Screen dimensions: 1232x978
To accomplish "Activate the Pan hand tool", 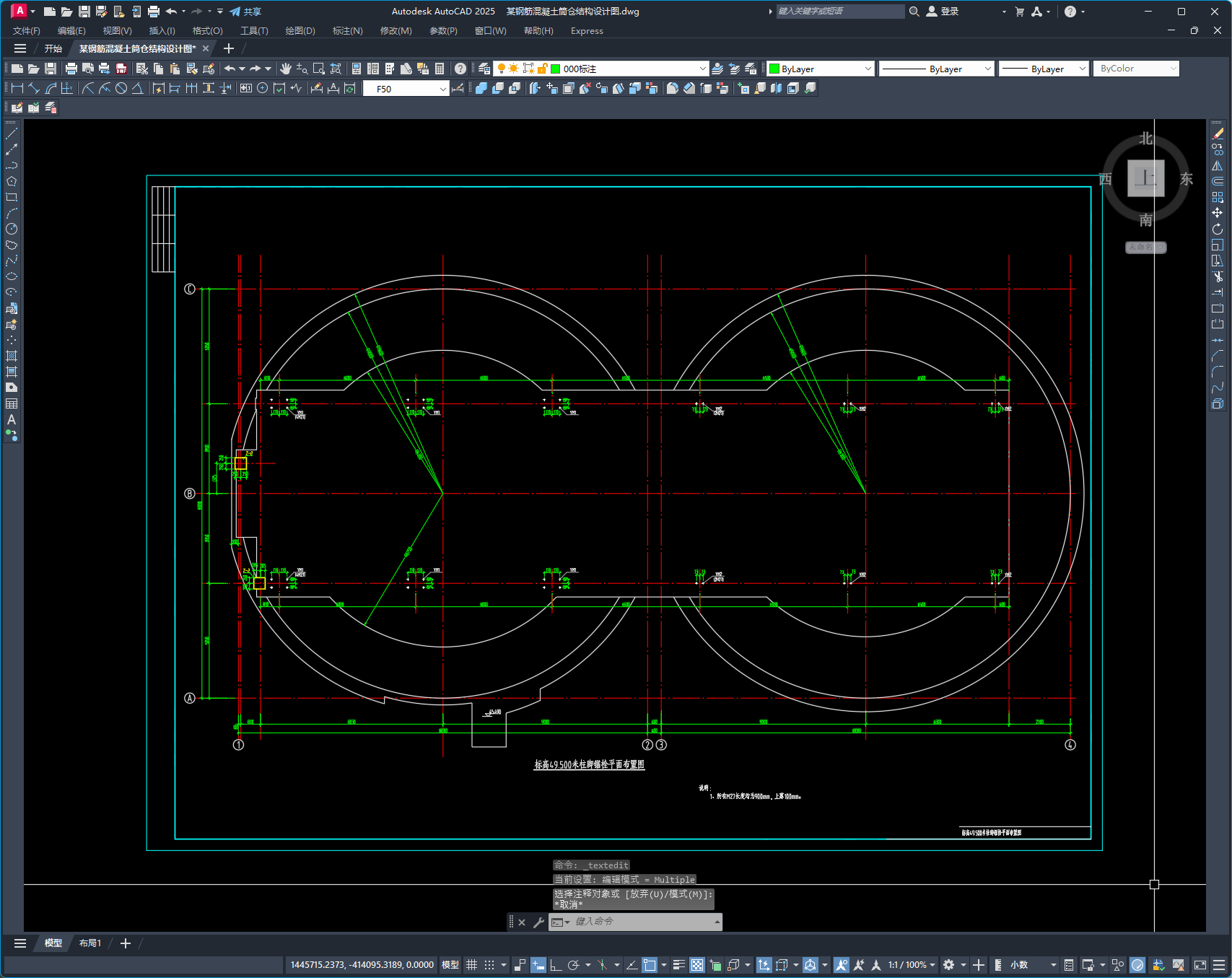I will pos(286,69).
